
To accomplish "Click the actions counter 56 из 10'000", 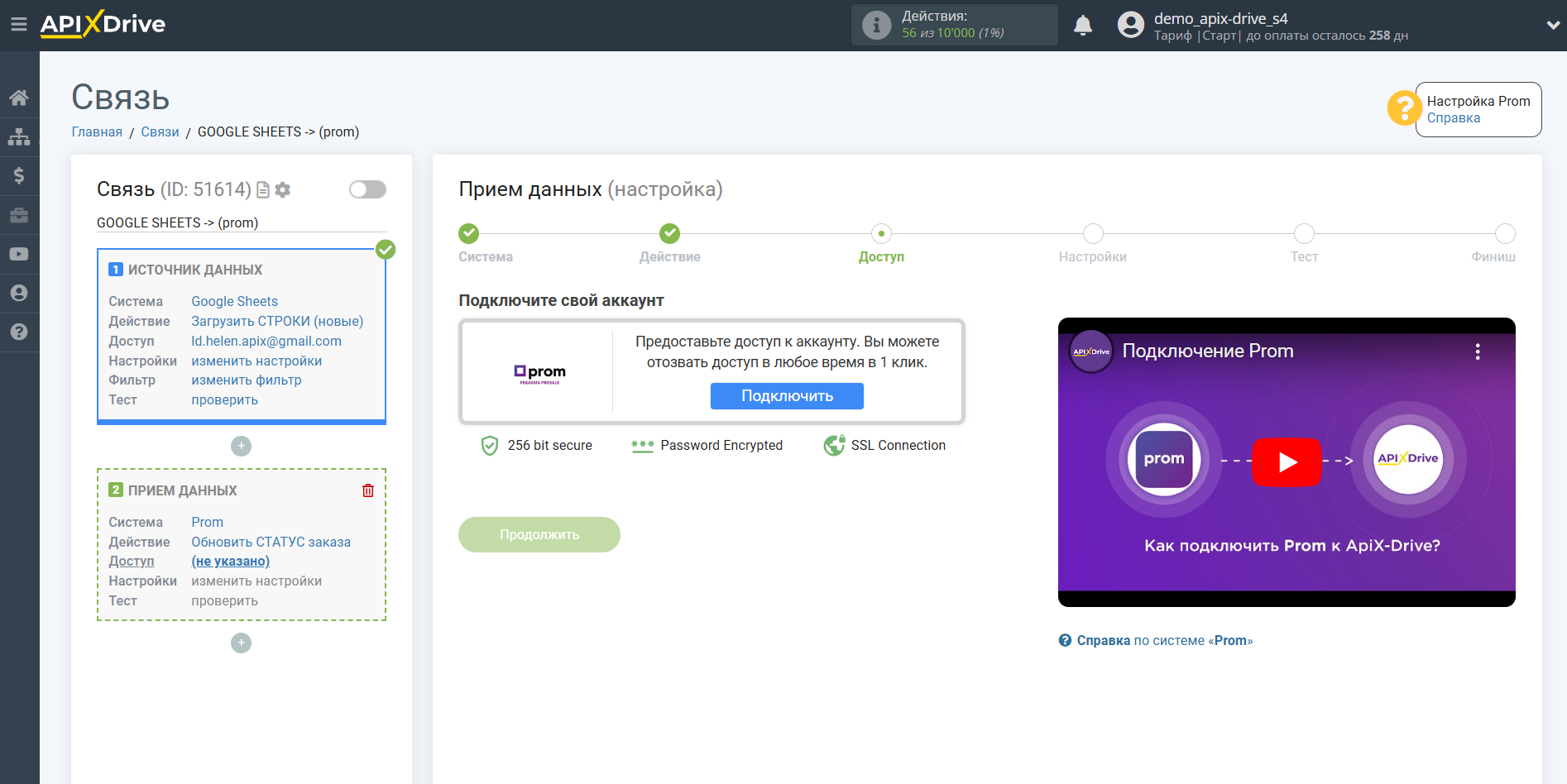I will (x=952, y=33).
